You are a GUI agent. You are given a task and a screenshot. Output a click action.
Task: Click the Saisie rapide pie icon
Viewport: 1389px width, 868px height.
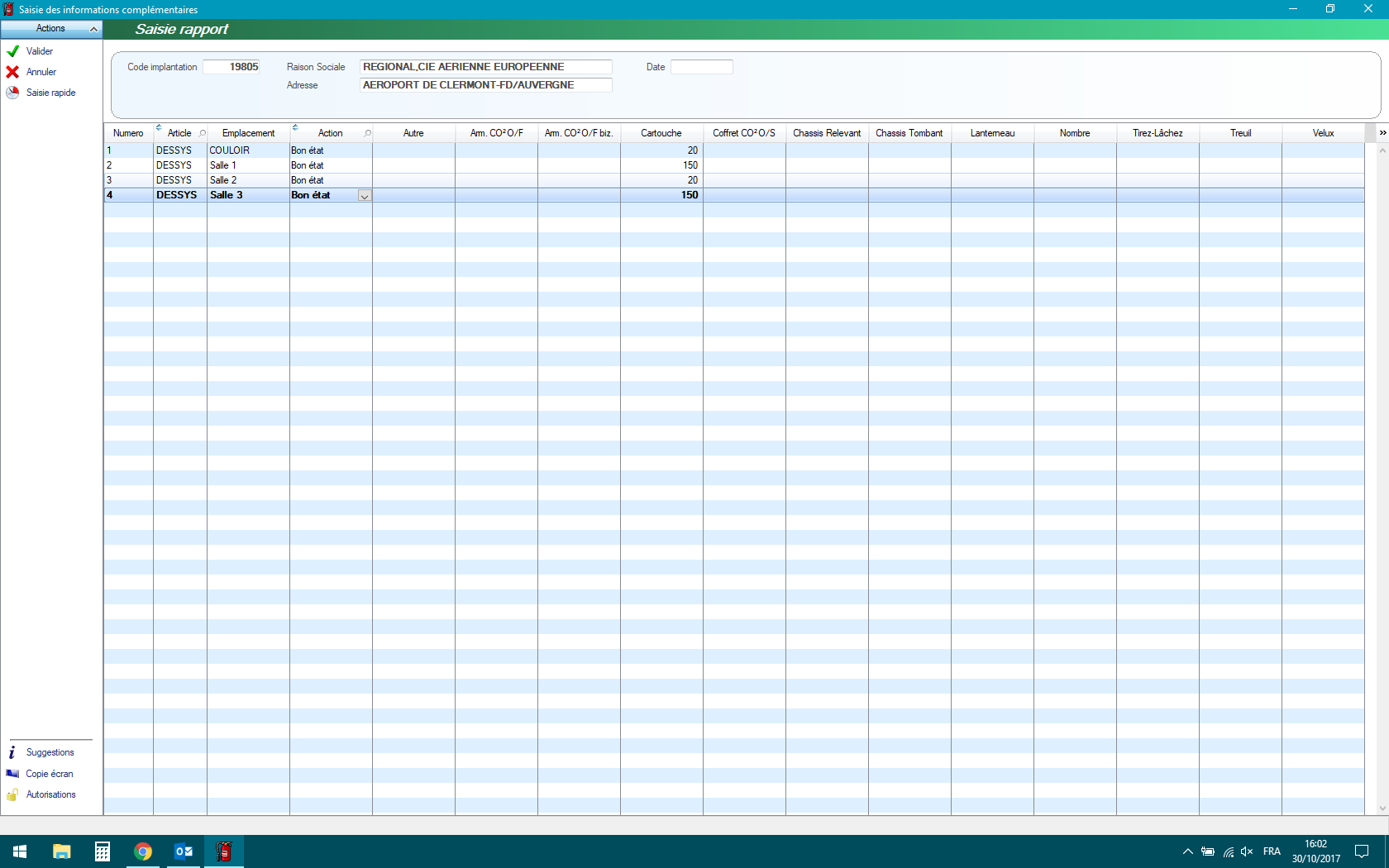(12, 93)
